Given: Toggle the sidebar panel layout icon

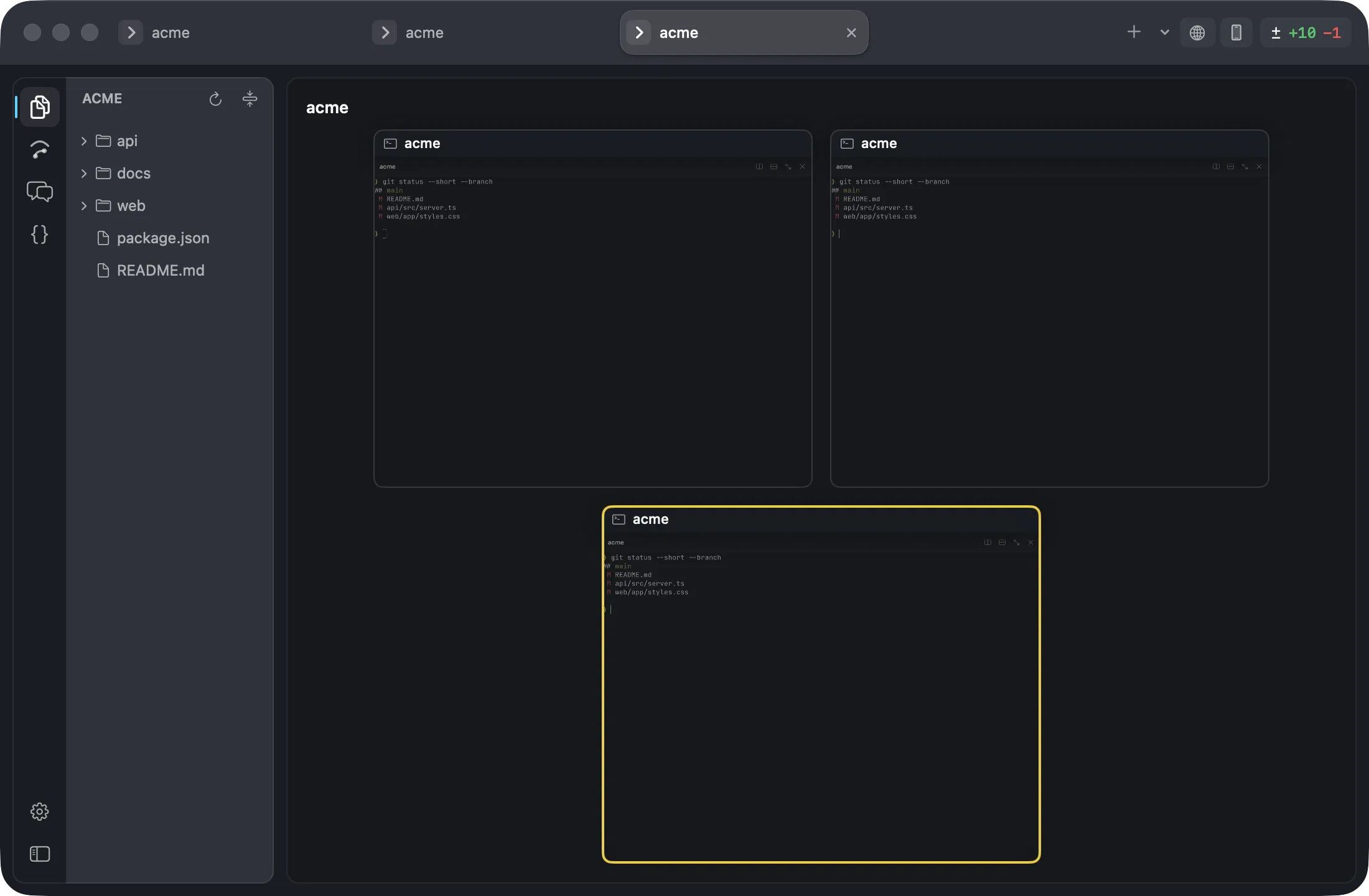Looking at the screenshot, I should tap(40, 854).
